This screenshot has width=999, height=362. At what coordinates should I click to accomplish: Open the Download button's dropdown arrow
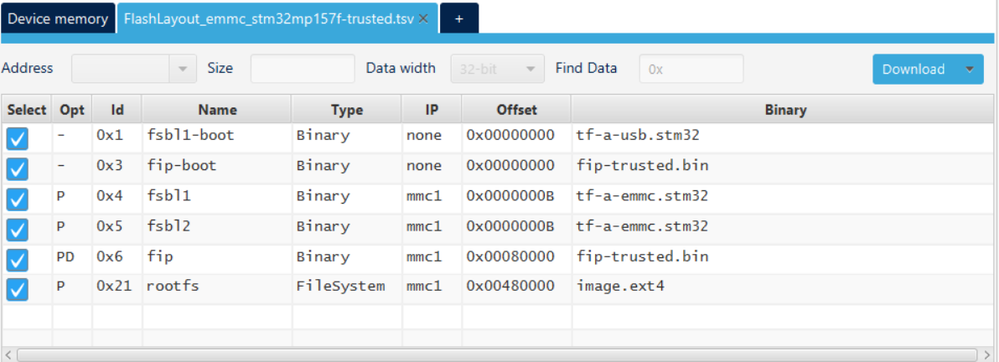click(970, 69)
